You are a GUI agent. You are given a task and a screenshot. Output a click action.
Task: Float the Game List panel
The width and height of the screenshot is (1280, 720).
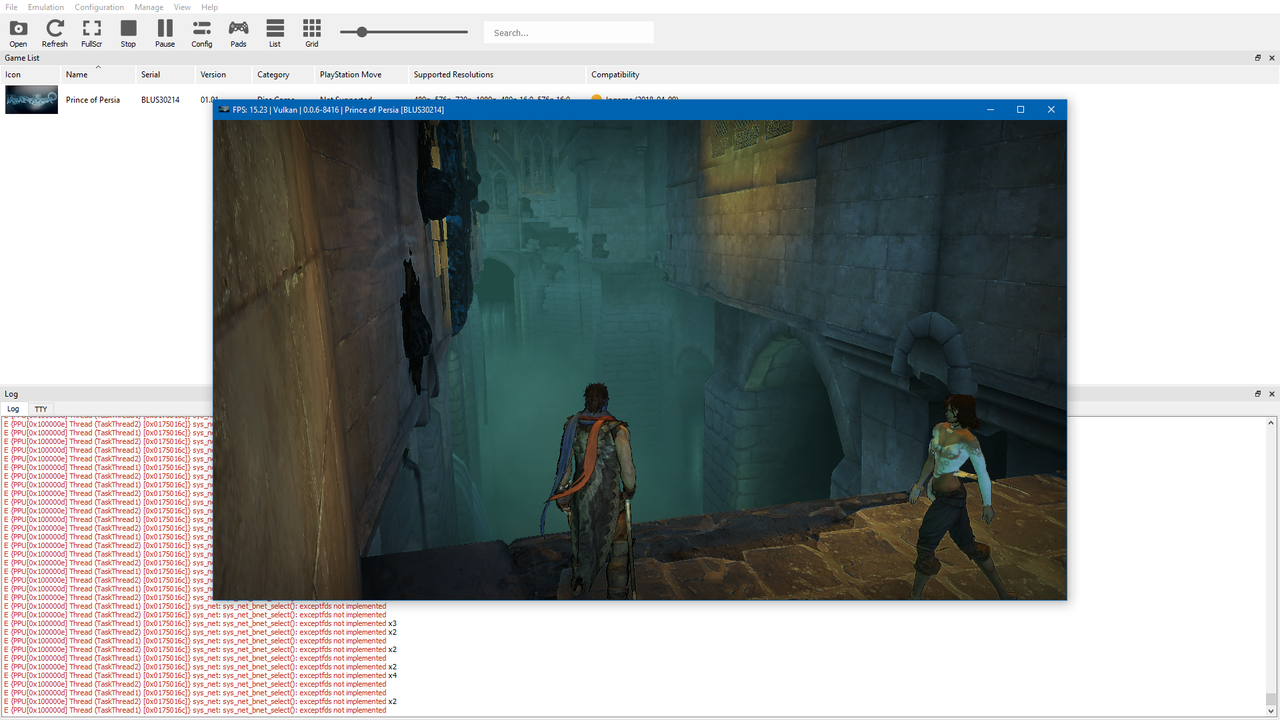tap(1258, 58)
